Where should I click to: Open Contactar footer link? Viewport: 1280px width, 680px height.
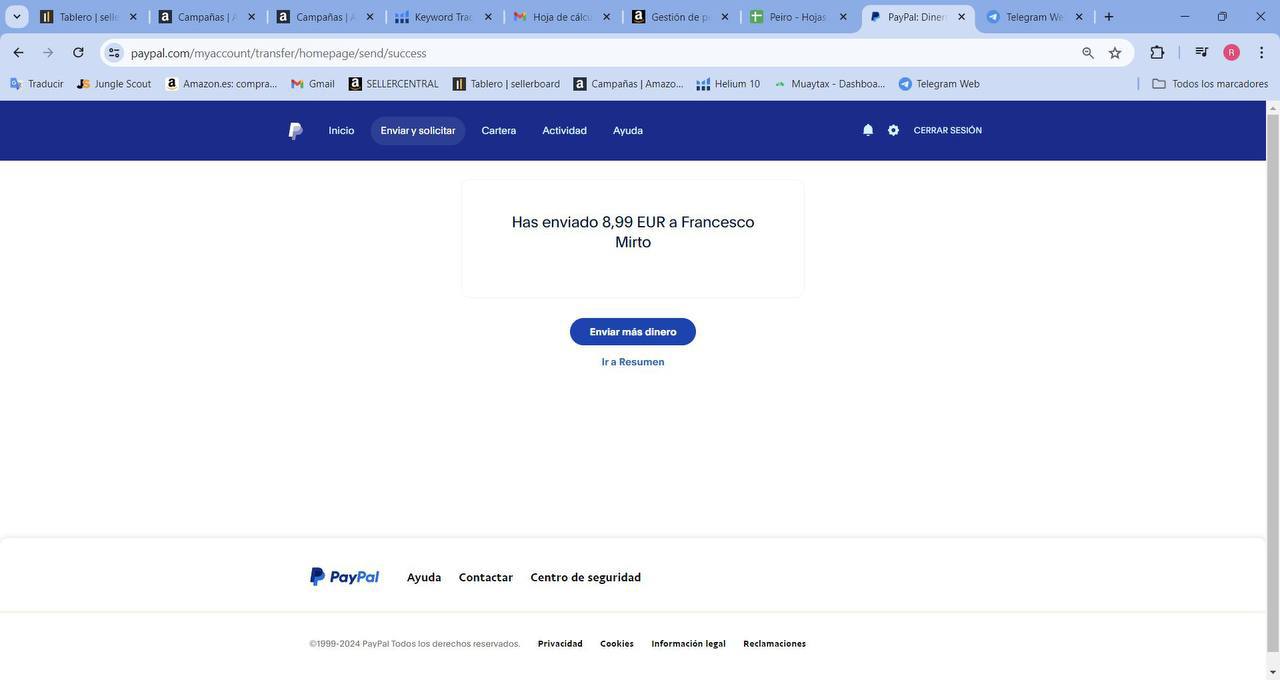point(486,577)
